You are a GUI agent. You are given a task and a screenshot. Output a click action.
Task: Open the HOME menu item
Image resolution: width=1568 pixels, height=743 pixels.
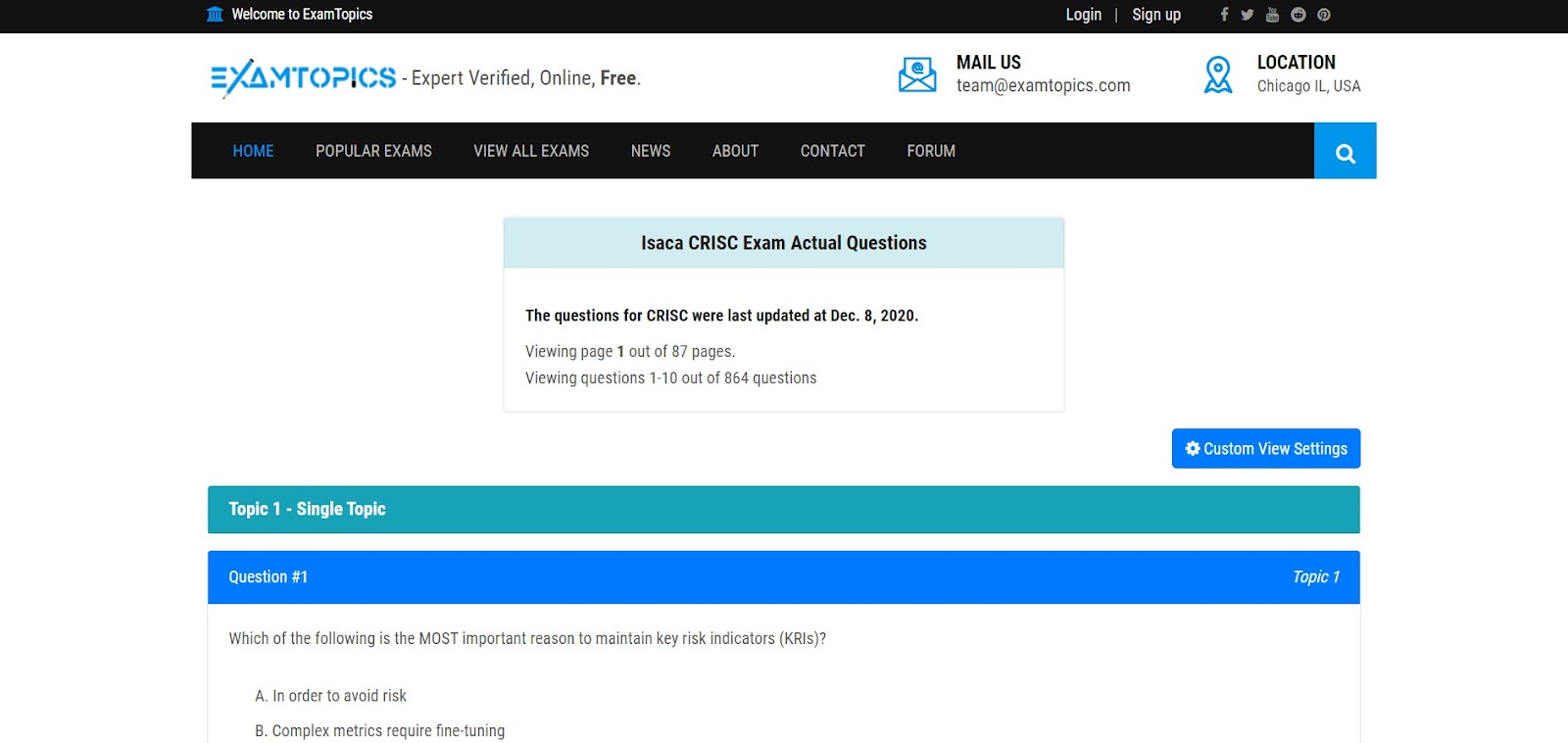pos(253,151)
